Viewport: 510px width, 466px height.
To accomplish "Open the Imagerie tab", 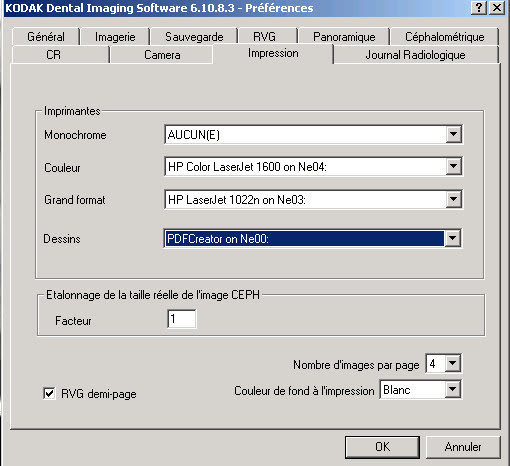I will tap(115, 37).
